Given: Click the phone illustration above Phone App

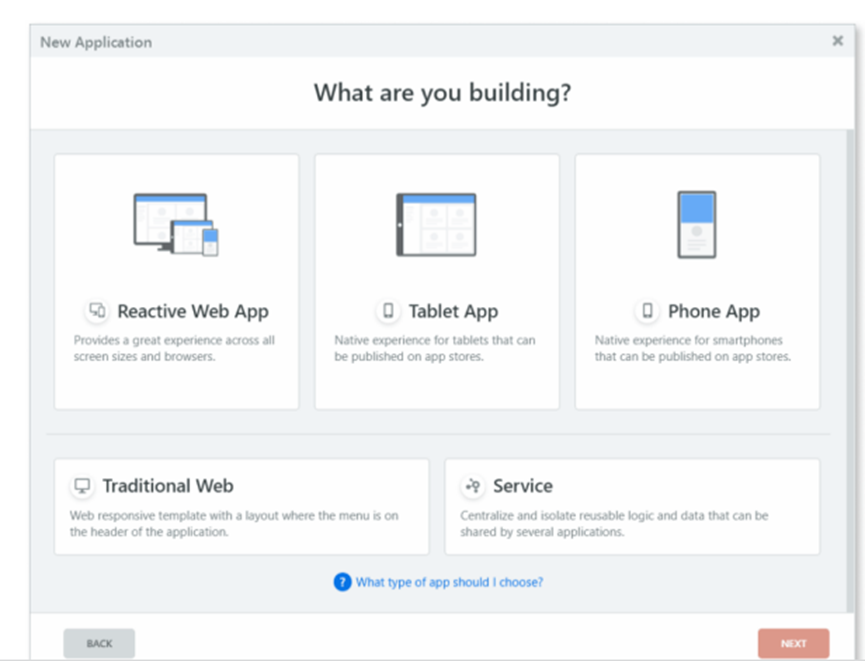Looking at the screenshot, I should [698, 224].
